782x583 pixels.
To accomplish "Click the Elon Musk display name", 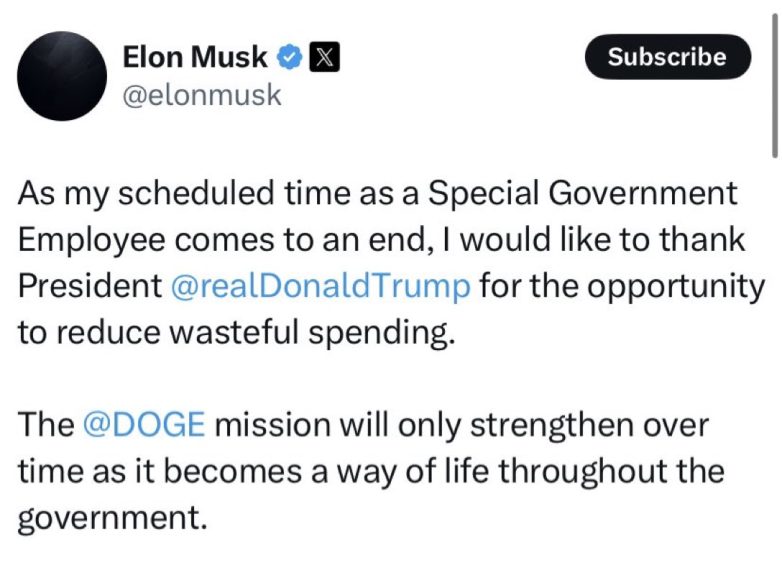I will tap(195, 56).
